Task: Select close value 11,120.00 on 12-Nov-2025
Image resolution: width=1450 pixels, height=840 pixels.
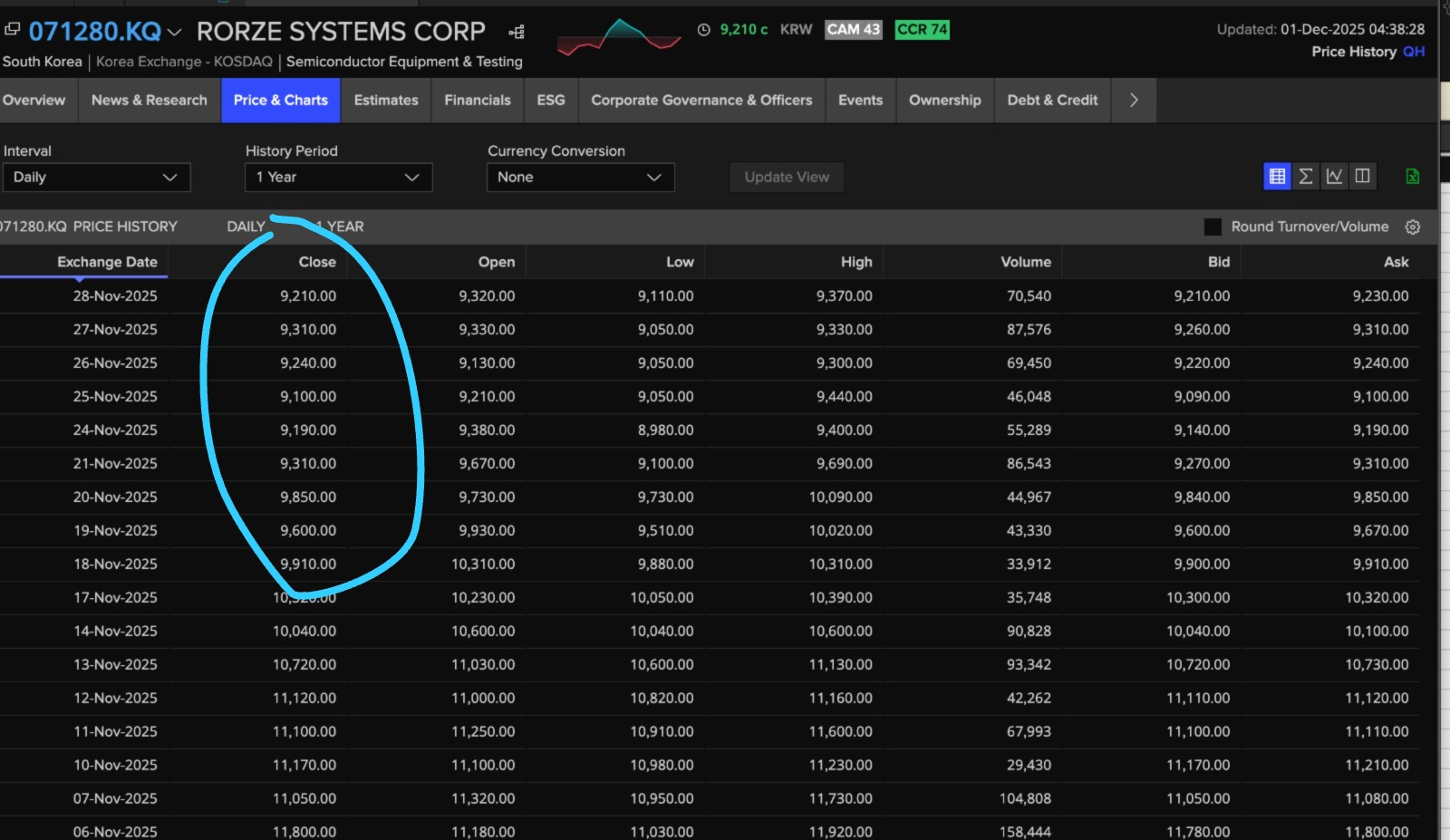Action: 304,698
